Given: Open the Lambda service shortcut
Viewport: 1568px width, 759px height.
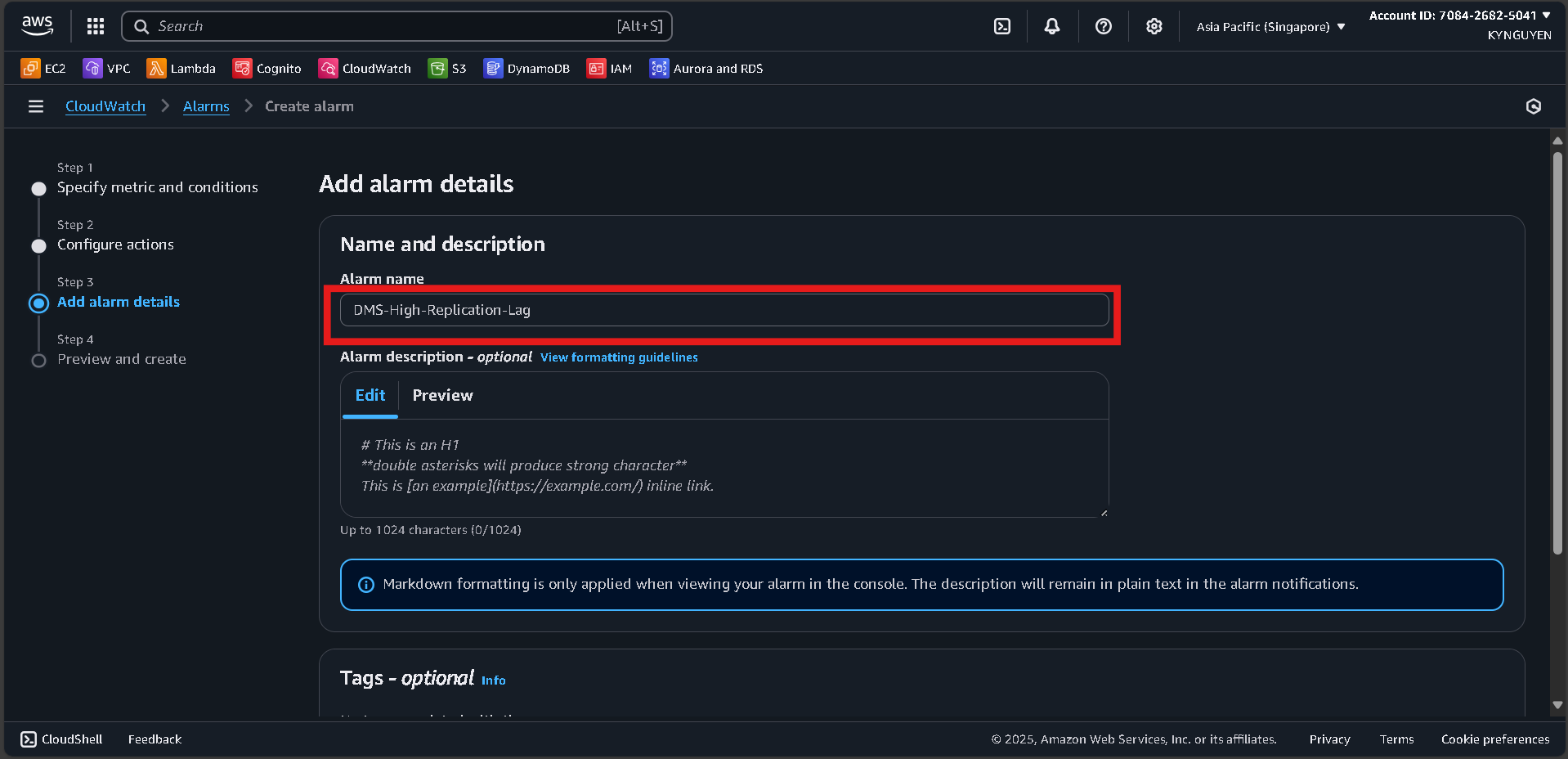Looking at the screenshot, I should (181, 68).
